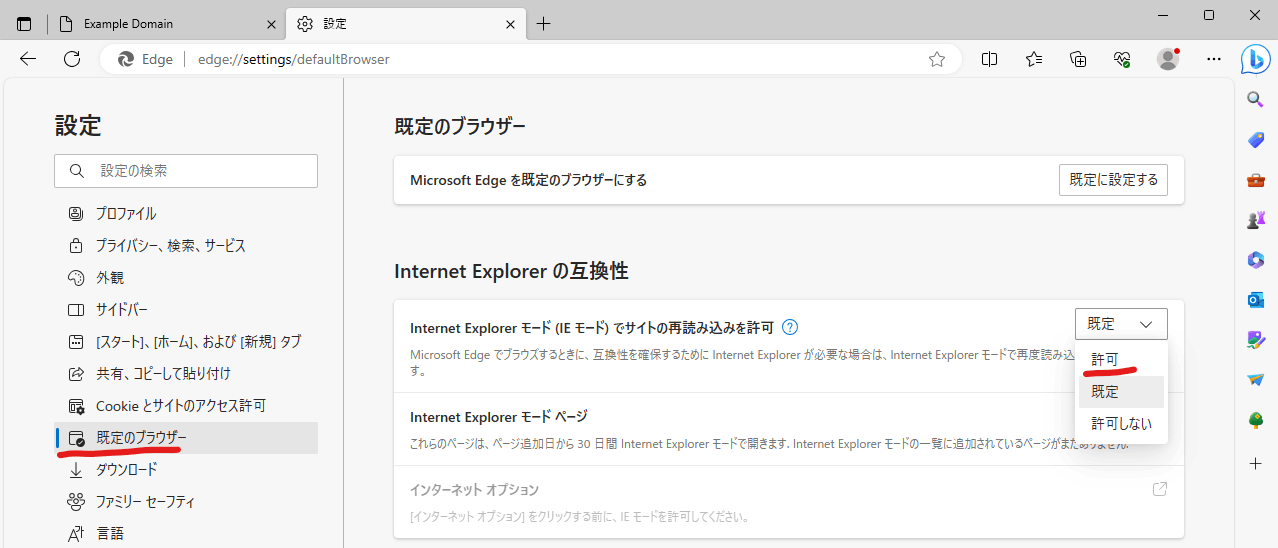
Task: Close the 設定 tab
Action: 512,23
